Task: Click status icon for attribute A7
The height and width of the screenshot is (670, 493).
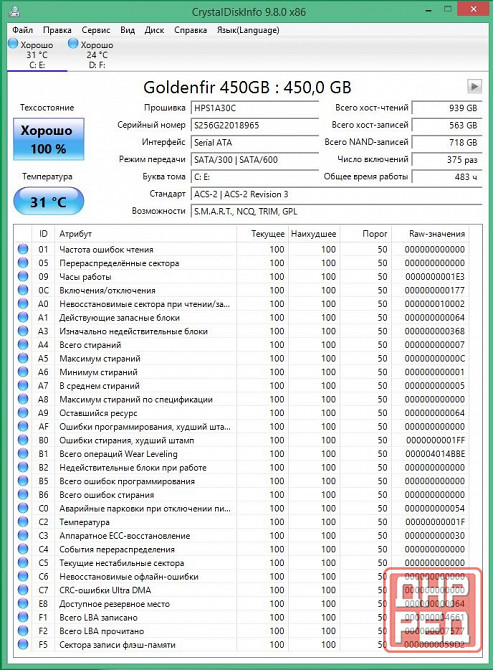Action: [23, 385]
